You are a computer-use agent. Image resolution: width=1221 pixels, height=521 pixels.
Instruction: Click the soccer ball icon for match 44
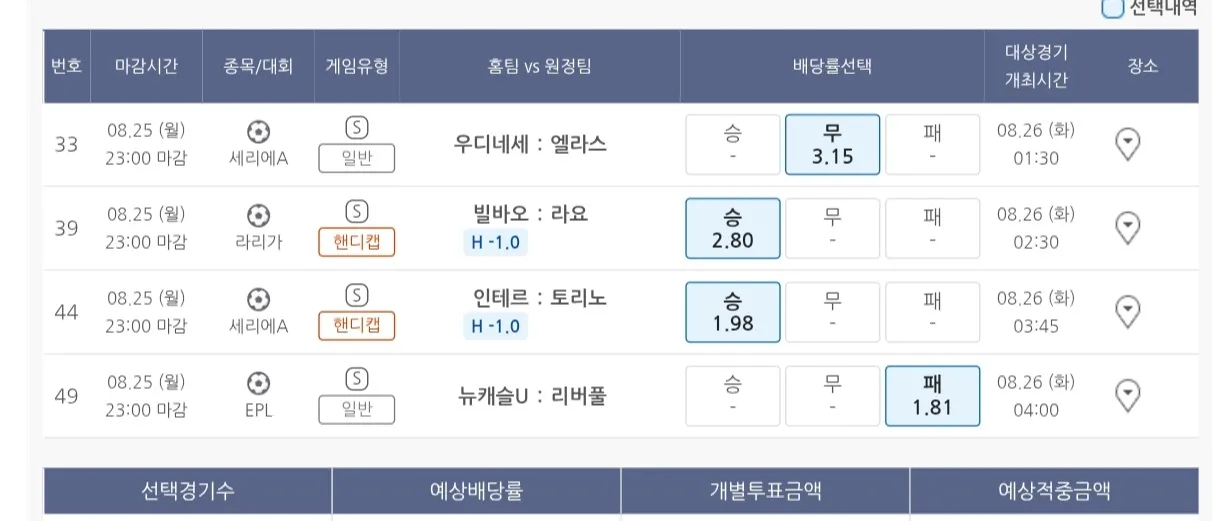258,299
